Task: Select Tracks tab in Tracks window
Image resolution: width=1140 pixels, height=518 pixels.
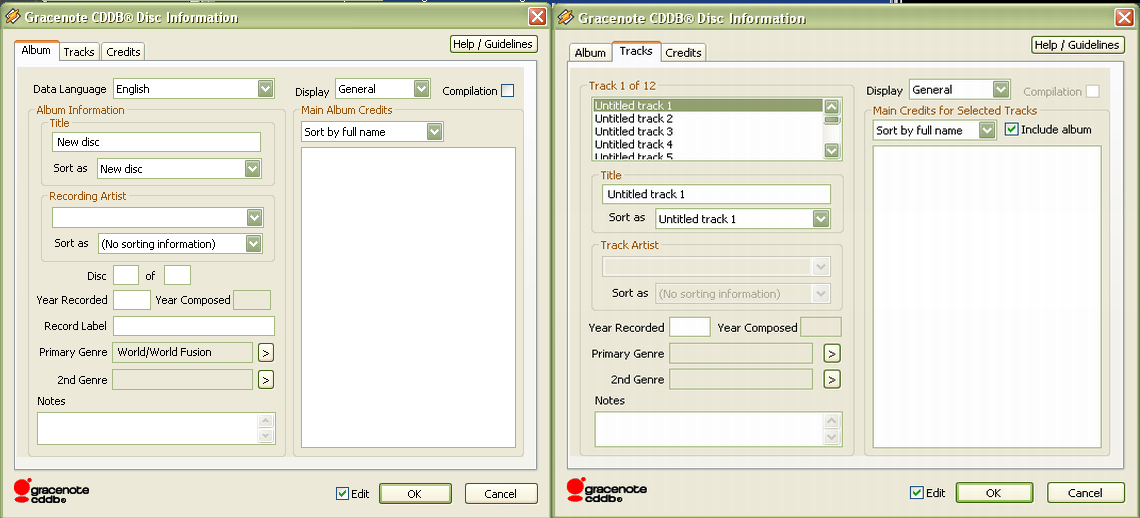Action: click(636, 51)
